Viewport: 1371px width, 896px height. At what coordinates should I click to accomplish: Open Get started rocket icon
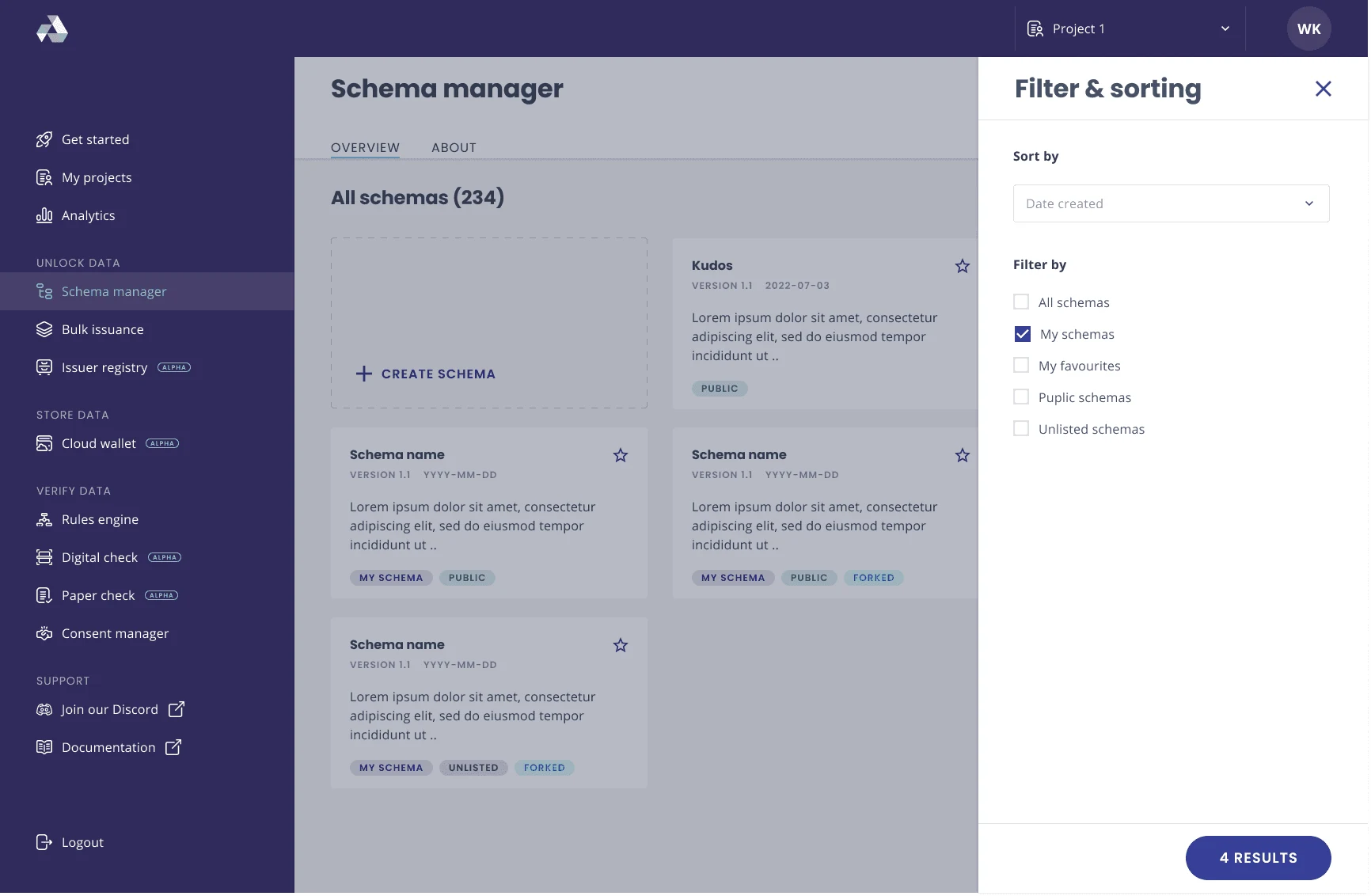[x=44, y=139]
